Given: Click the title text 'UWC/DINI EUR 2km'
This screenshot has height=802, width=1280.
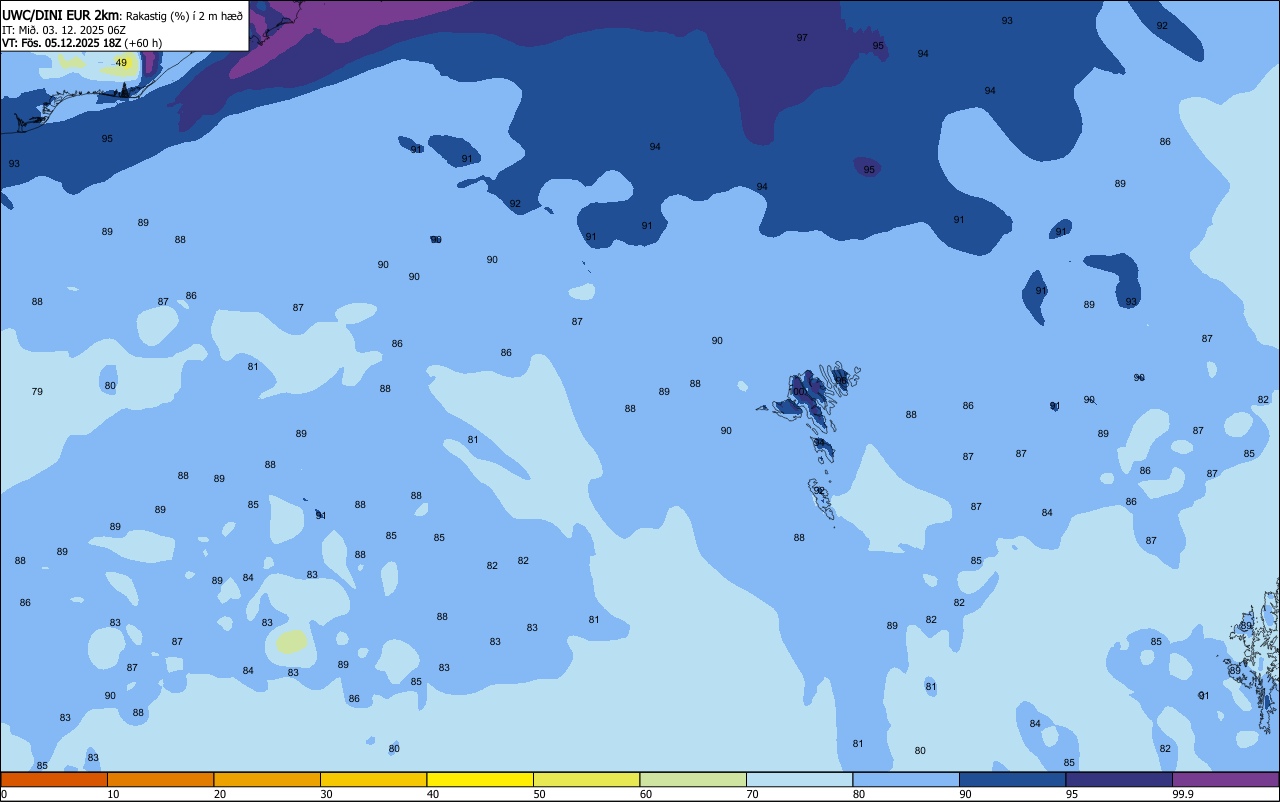Looking at the screenshot, I should pos(60,15).
